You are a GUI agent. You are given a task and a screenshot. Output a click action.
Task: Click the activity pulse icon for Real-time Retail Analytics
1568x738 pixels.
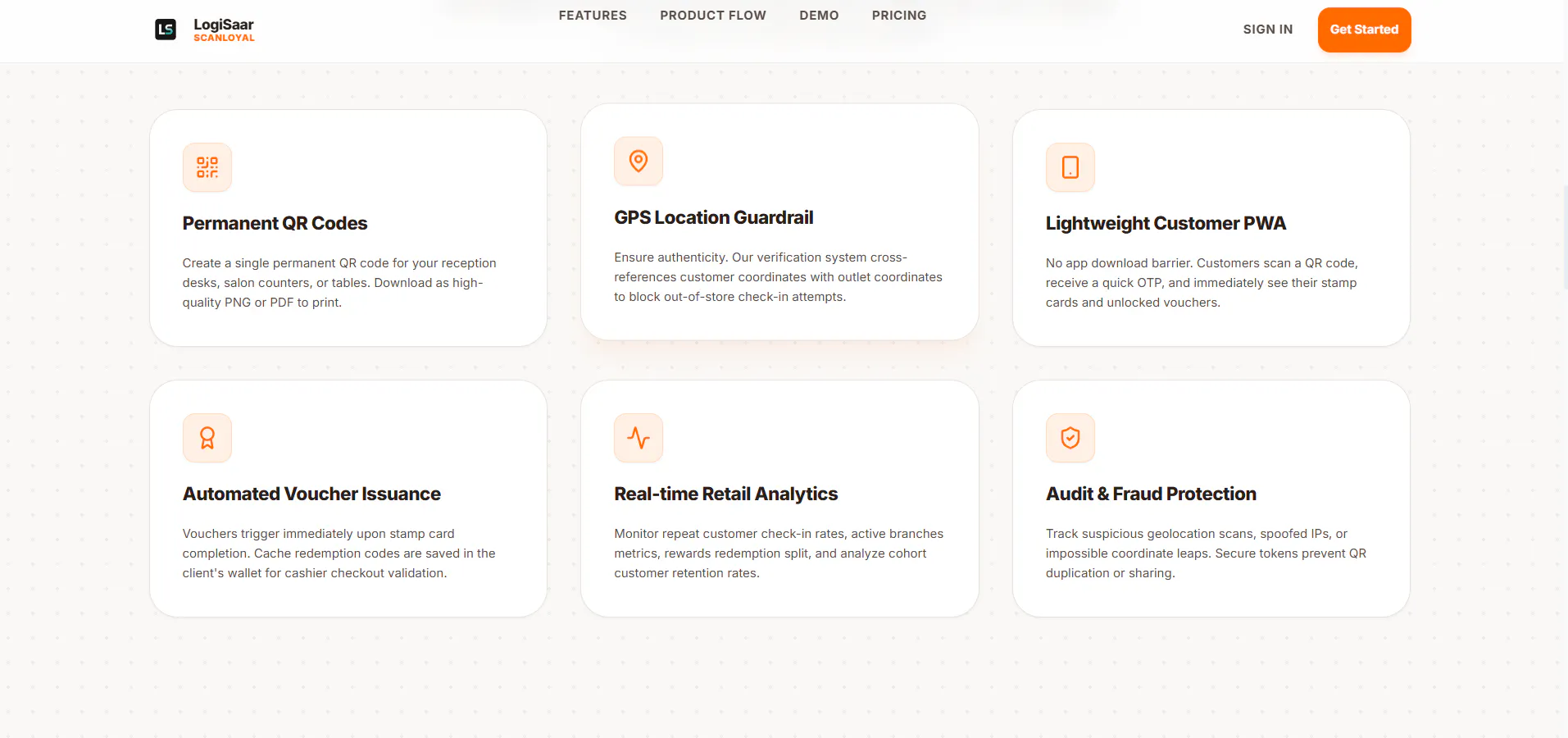pyautogui.click(x=639, y=438)
